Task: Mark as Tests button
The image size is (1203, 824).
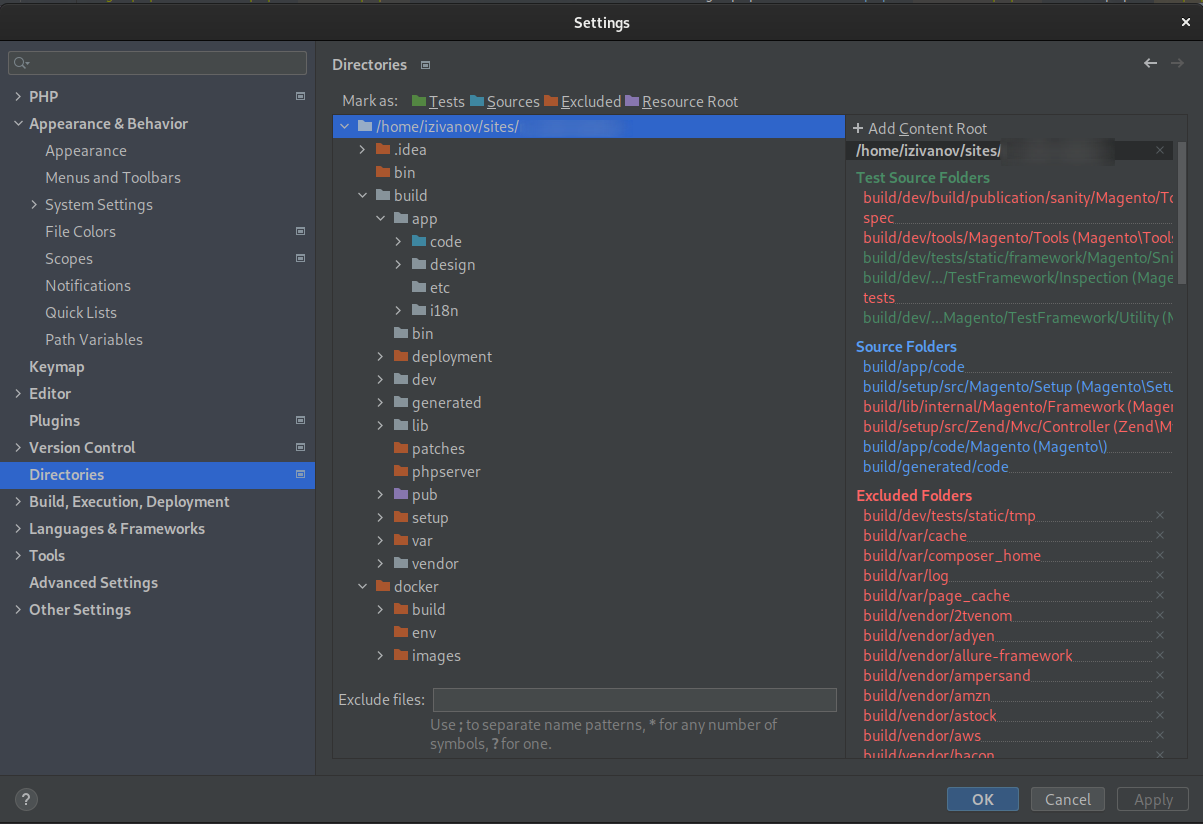Action: tap(438, 101)
